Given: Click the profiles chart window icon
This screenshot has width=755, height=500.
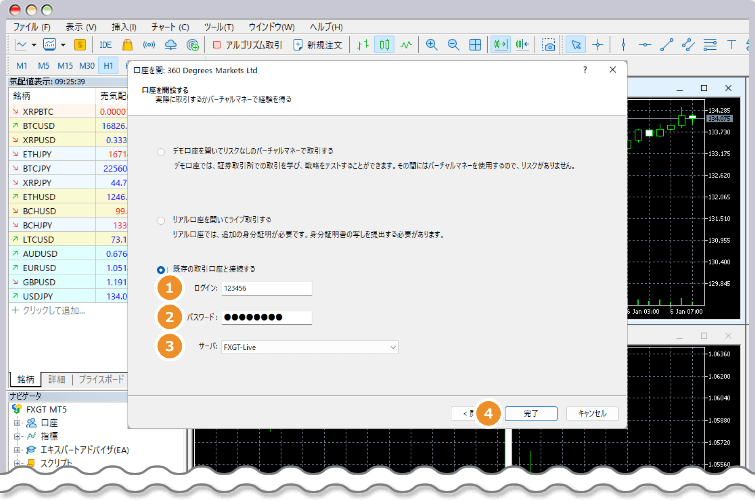Looking at the screenshot, I should 50,45.
